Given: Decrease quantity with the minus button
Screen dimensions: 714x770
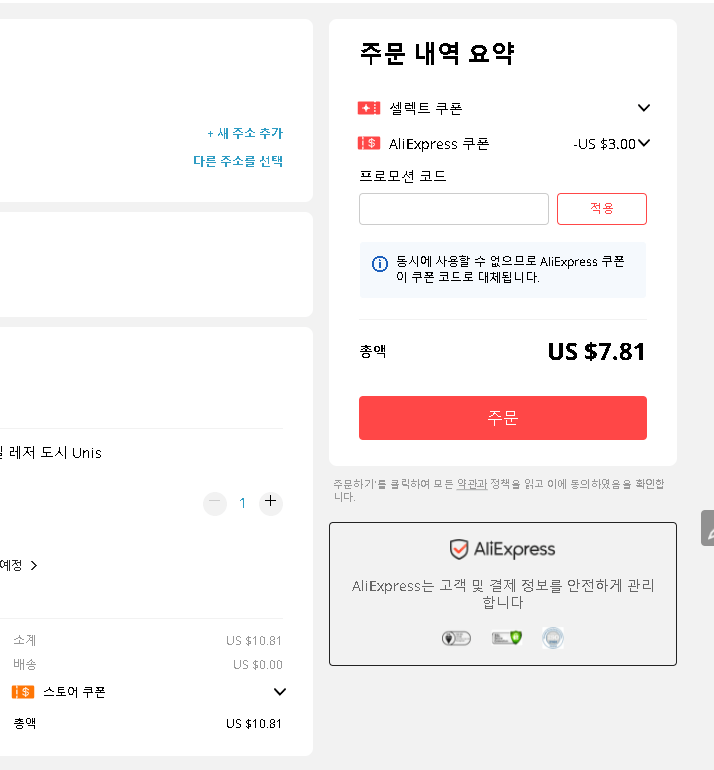Looking at the screenshot, I should (215, 502).
